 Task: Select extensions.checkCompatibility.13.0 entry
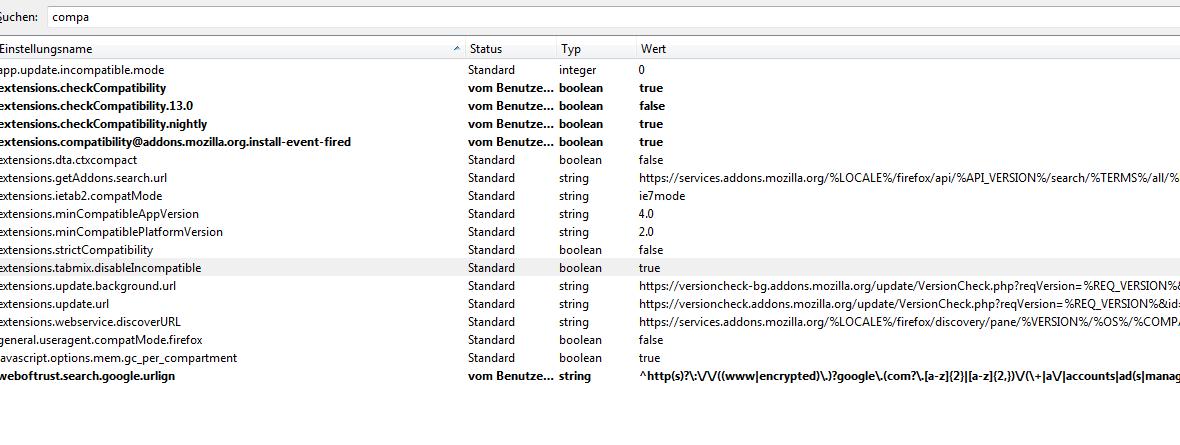click(x=96, y=106)
